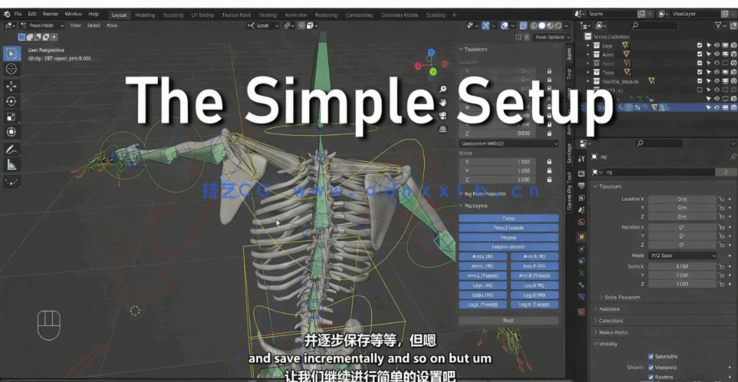Switch to the Geometry Nodes workspace tab

[x=399, y=15]
